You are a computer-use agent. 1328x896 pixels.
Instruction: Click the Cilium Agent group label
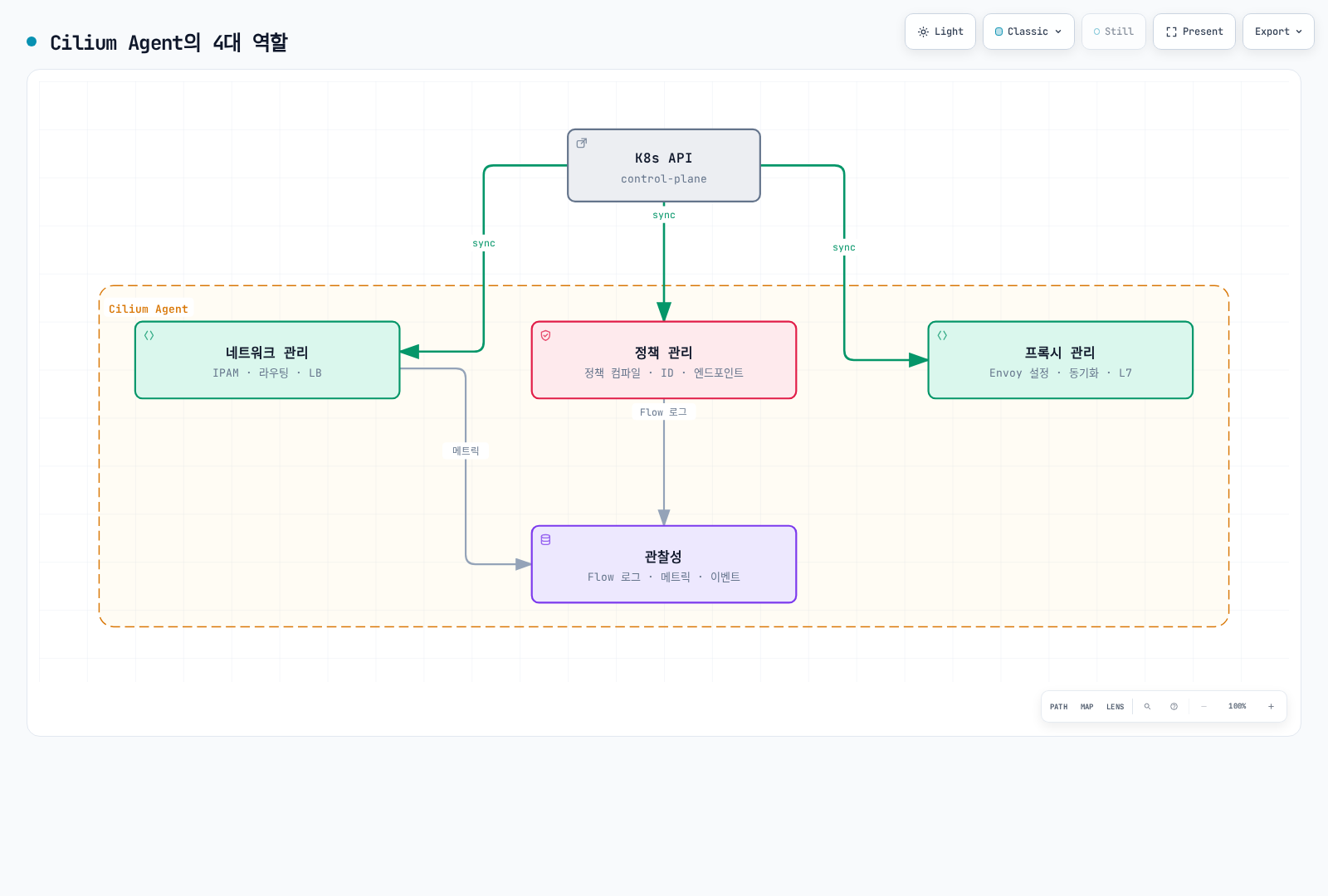pos(149,309)
